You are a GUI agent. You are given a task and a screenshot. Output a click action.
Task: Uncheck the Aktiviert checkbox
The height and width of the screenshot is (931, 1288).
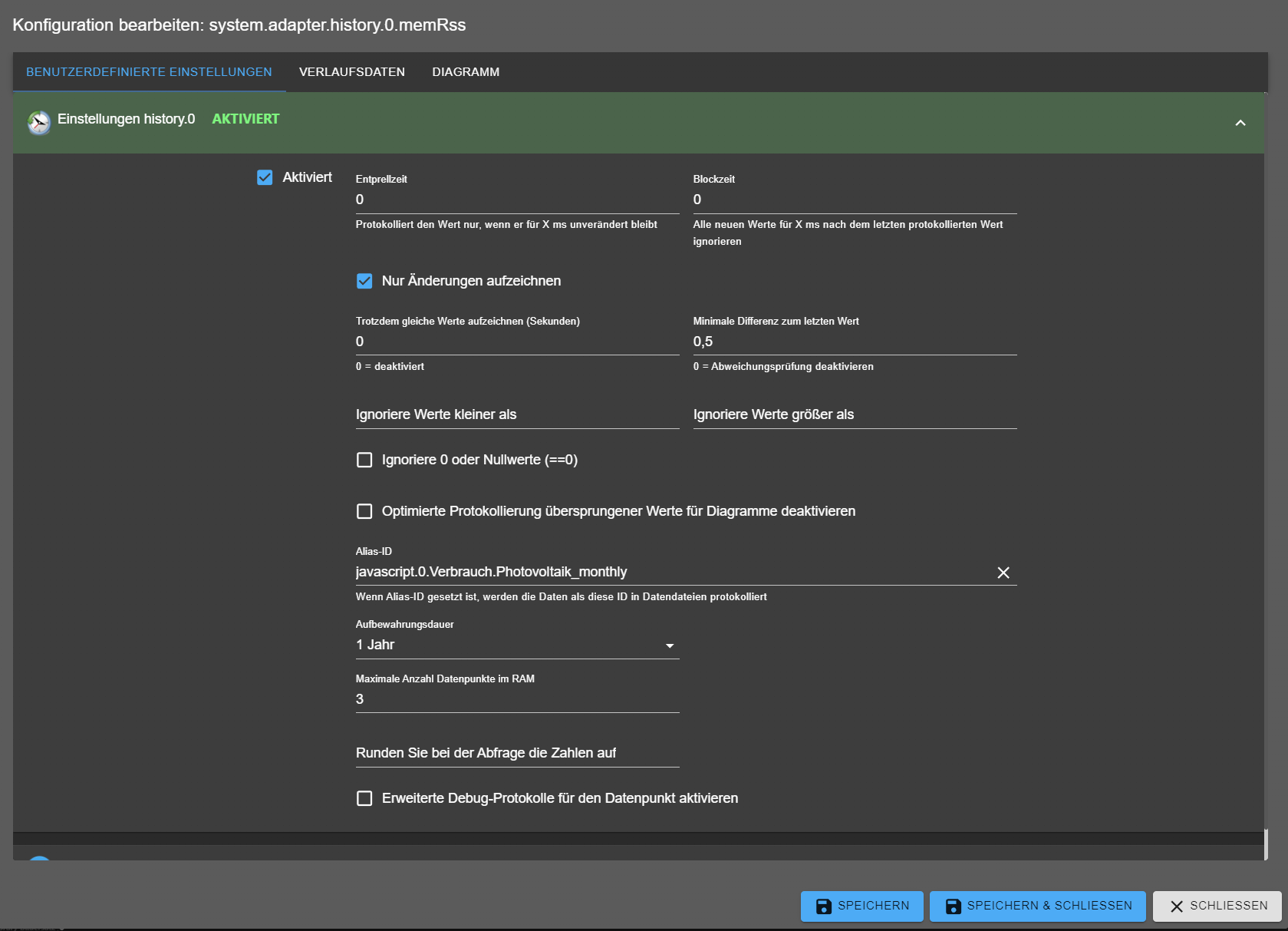[265, 177]
